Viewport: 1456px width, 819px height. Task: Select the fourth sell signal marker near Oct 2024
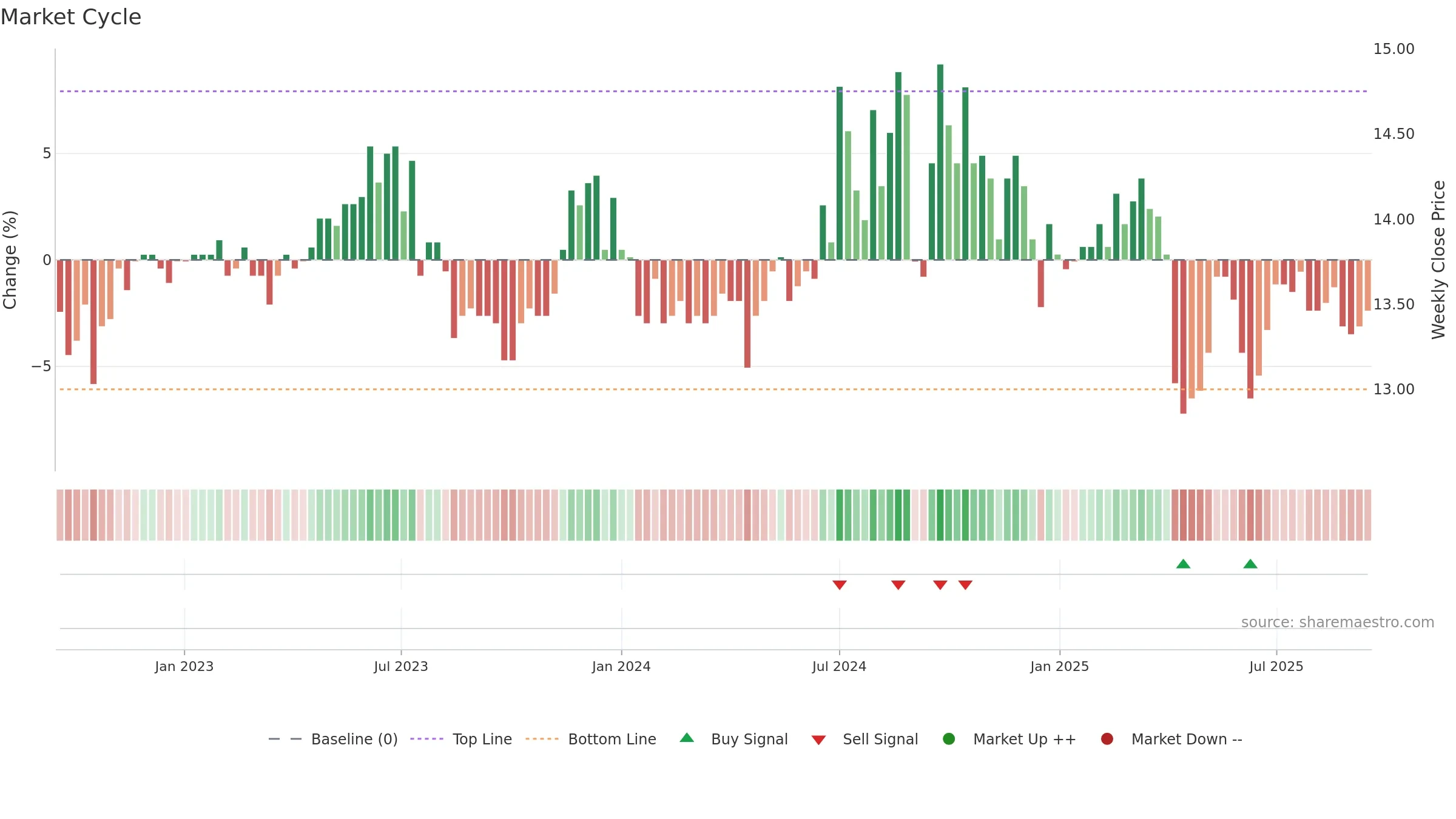point(966,585)
